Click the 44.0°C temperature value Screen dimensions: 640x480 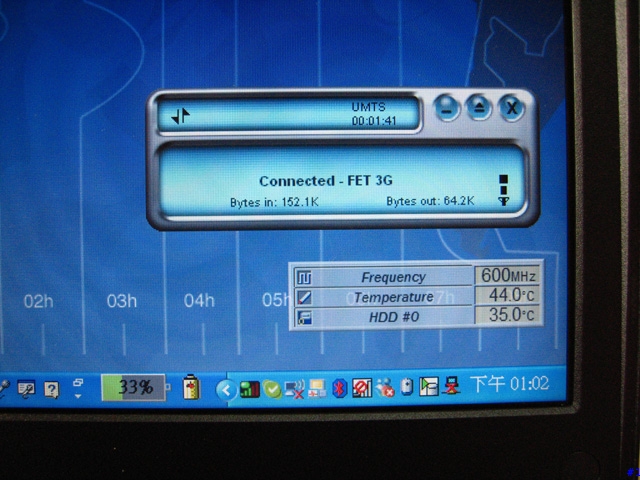(x=508, y=295)
